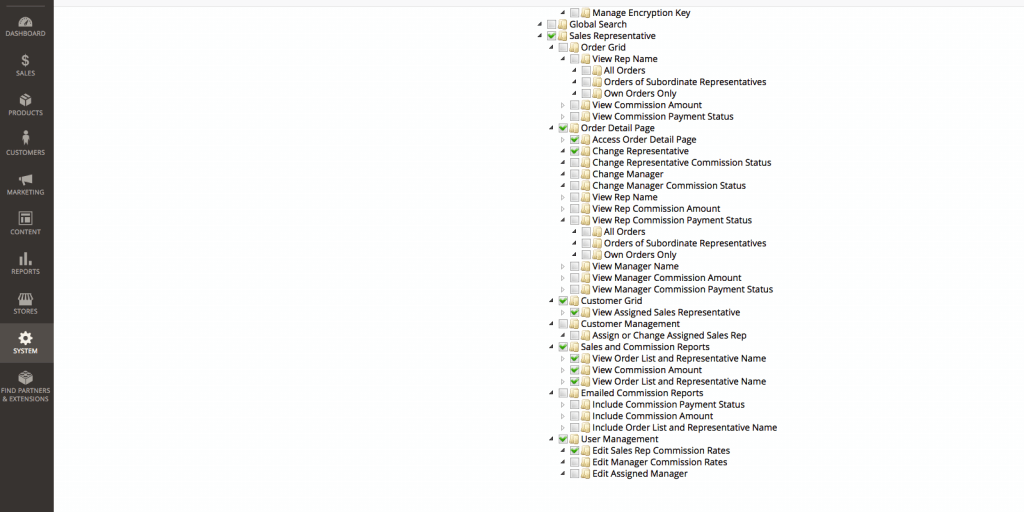Toggle the Edit Manager Commission Rates checkbox
Image resolution: width=1024 pixels, height=512 pixels.
(x=575, y=463)
